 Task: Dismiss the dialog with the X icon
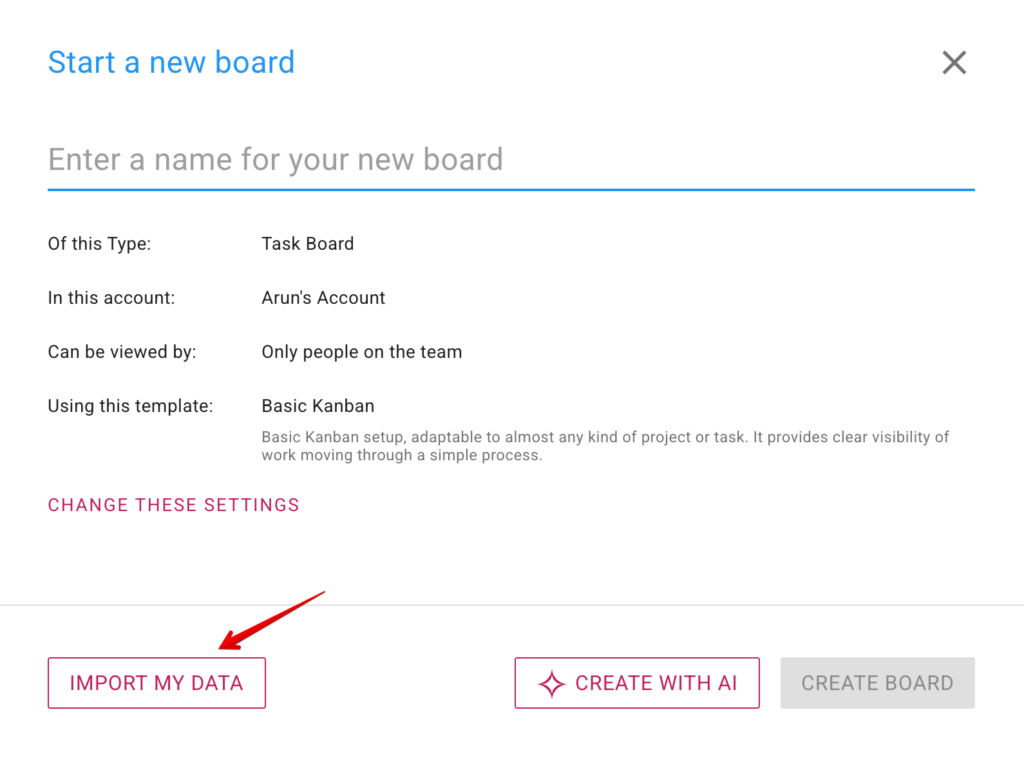(954, 62)
